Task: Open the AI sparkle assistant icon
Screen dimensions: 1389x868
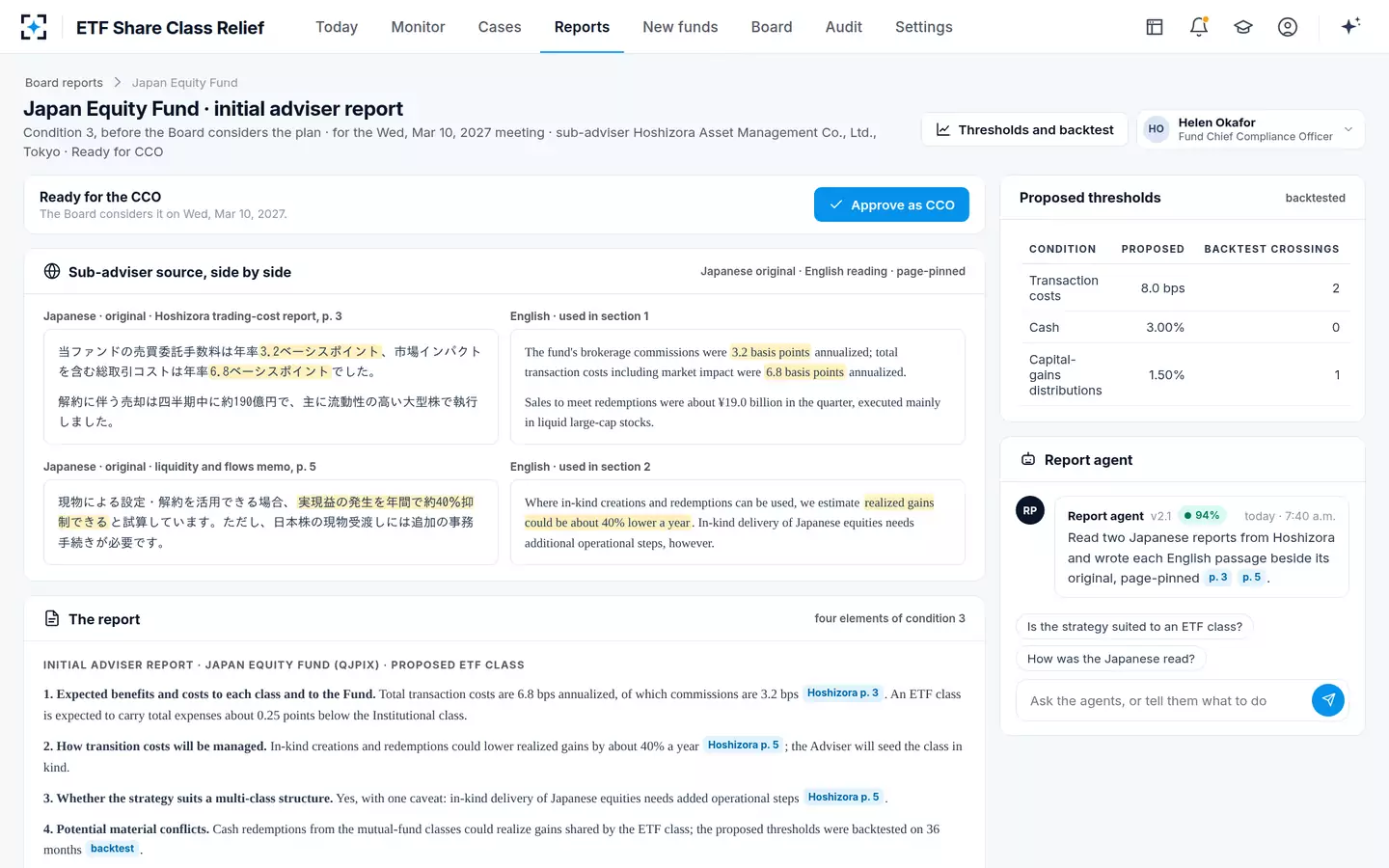Action: tap(1350, 26)
